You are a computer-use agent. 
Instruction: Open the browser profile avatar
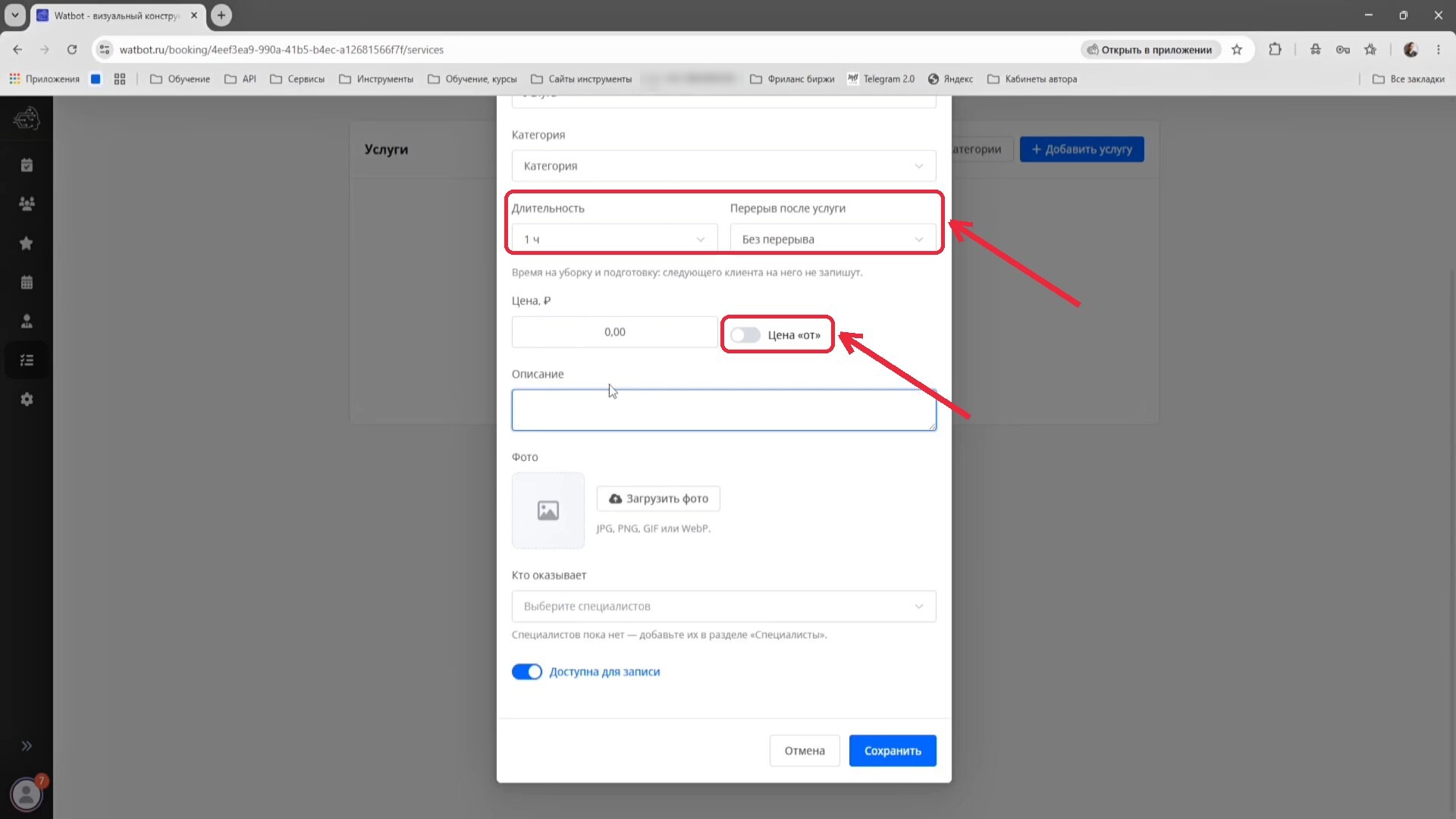tap(1410, 50)
